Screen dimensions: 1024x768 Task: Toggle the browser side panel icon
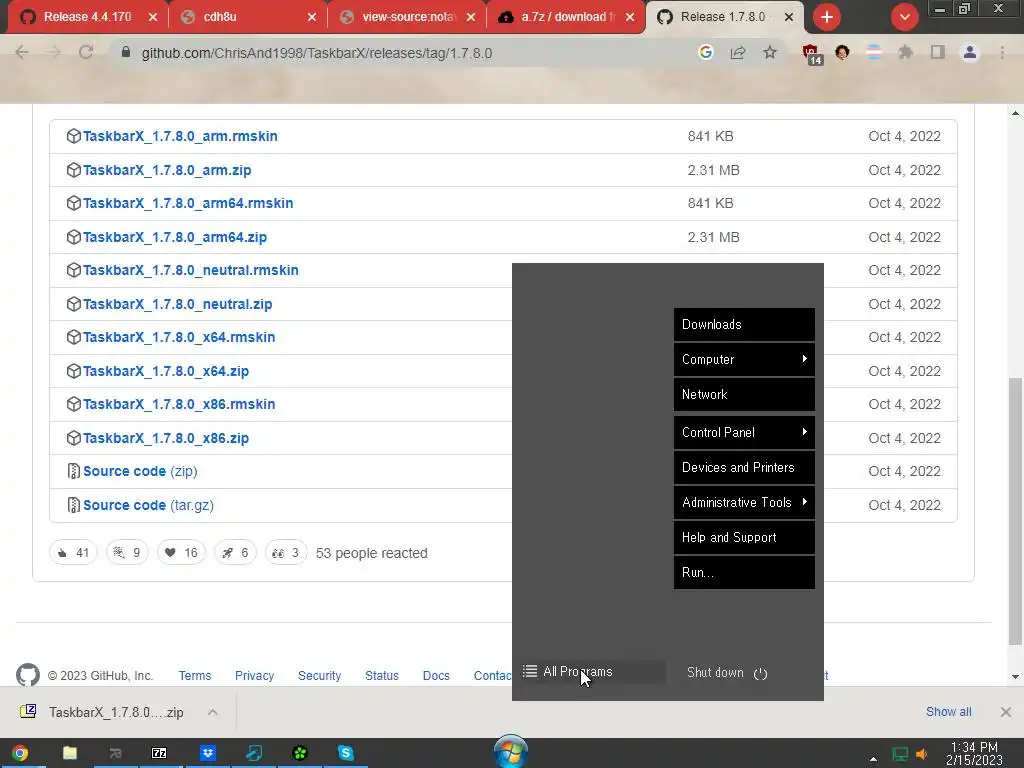pos(938,52)
